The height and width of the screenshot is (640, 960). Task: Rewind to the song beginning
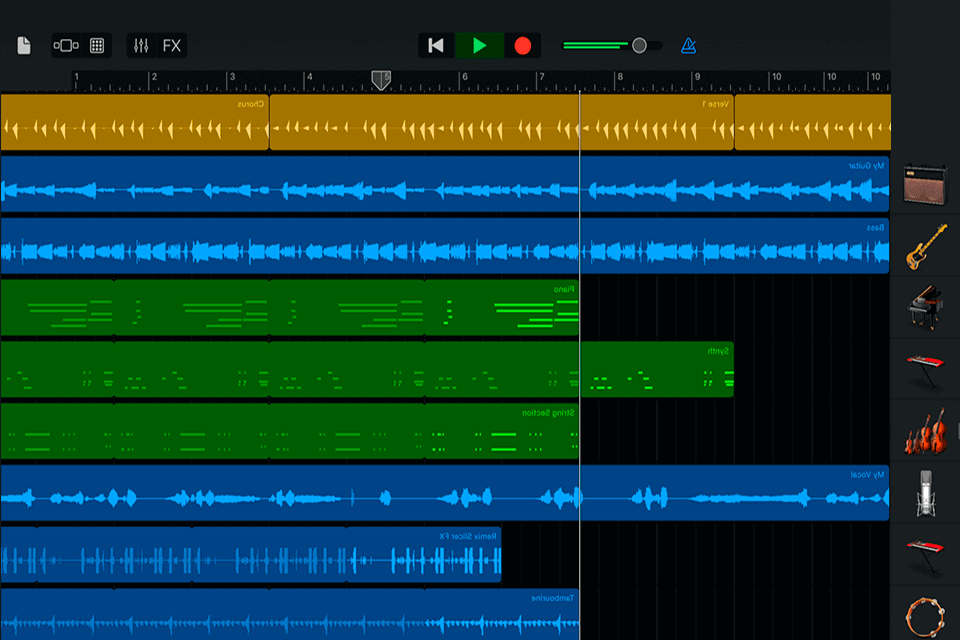[x=436, y=45]
